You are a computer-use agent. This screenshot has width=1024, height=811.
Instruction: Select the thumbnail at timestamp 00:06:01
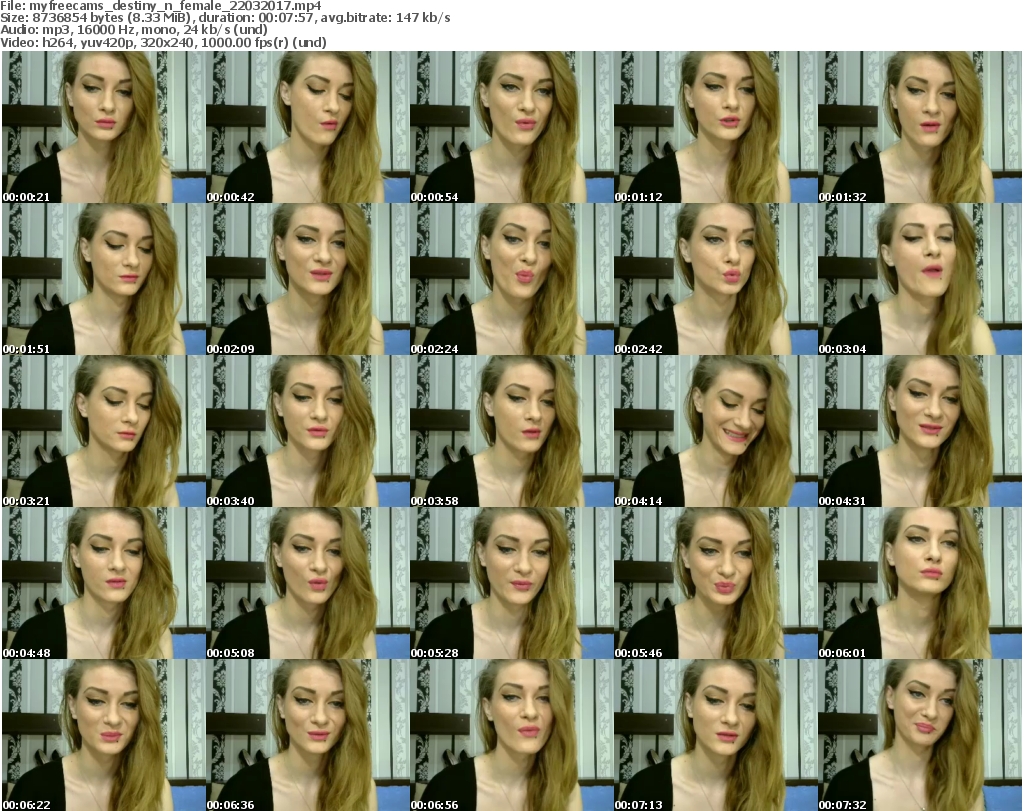(919, 584)
